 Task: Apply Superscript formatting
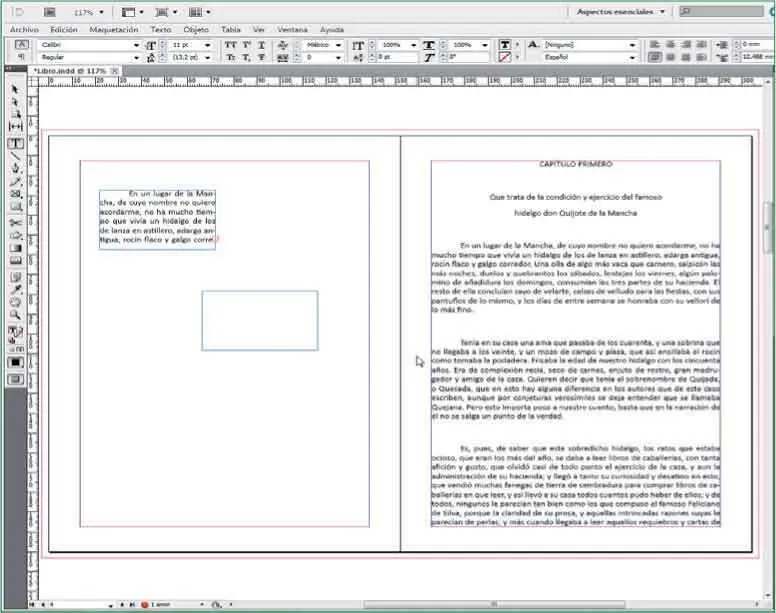(246, 45)
